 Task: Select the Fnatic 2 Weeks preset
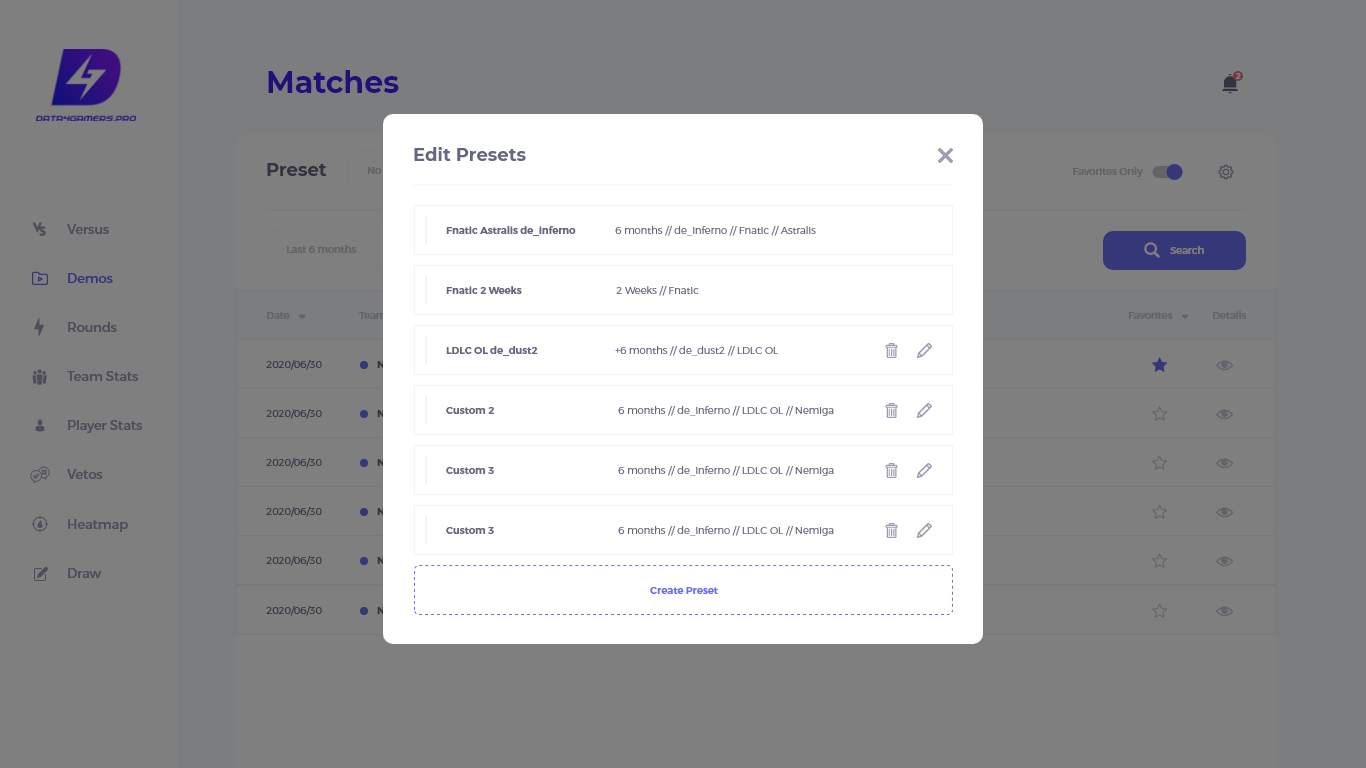coord(683,290)
